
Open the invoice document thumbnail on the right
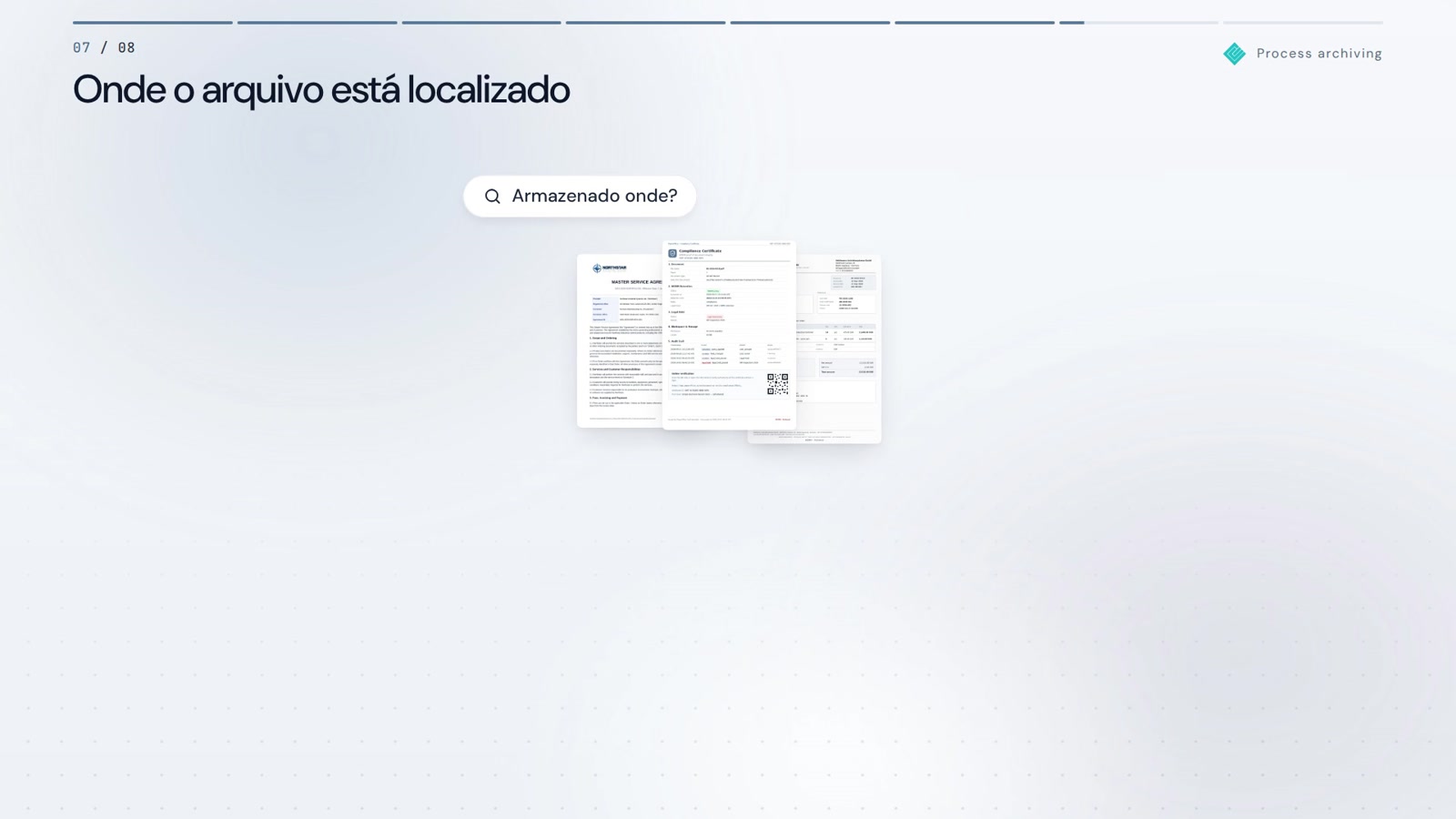pos(839,349)
